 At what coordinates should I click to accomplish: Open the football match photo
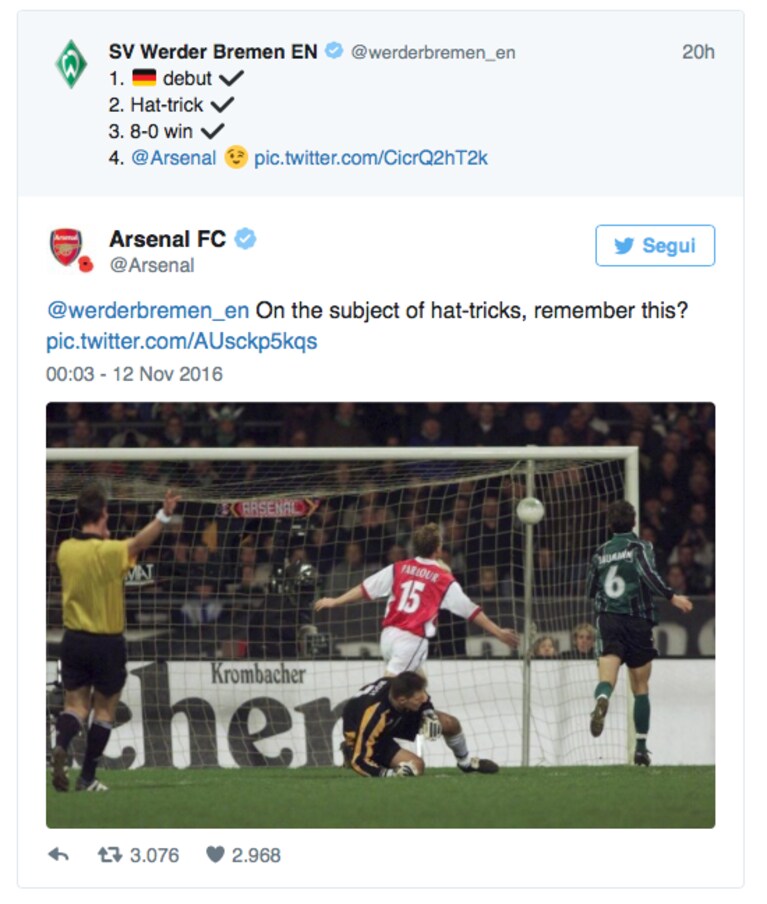pos(381,615)
